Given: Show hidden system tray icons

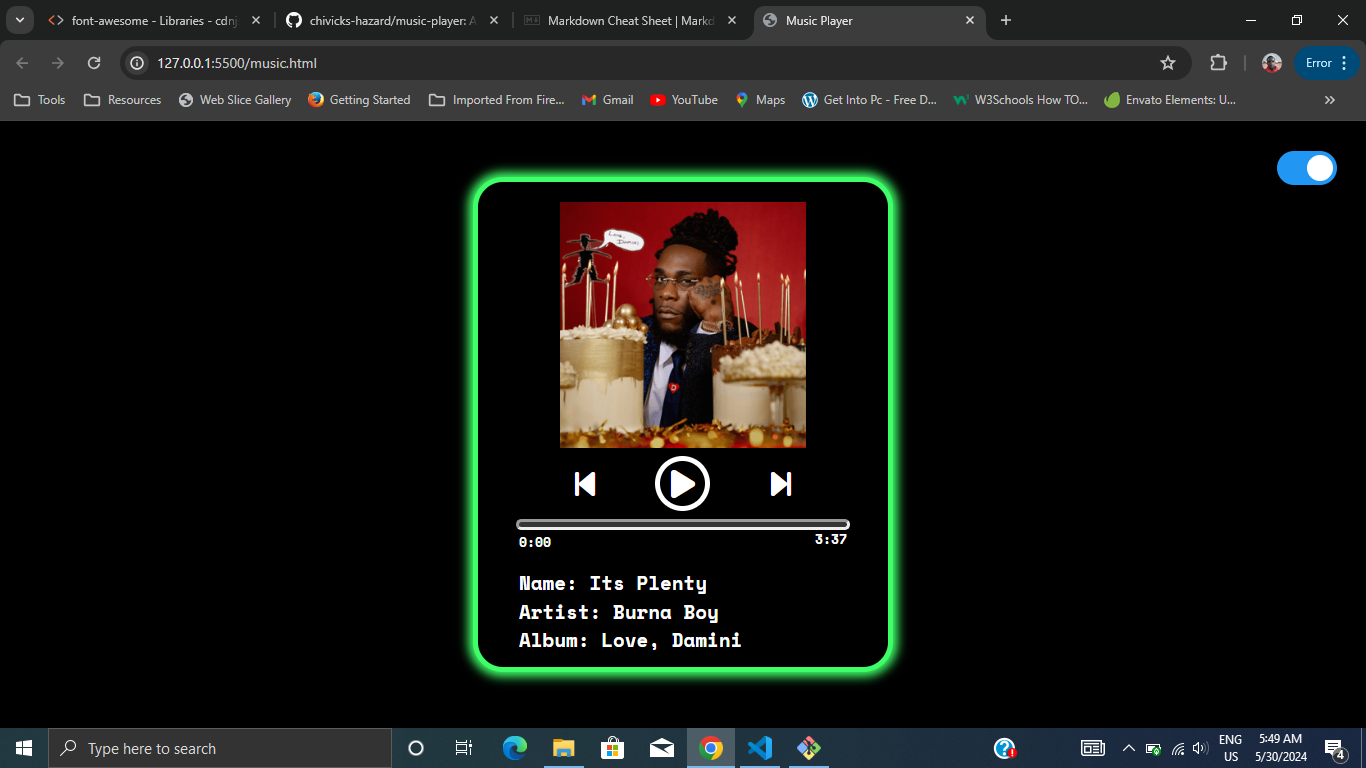Looking at the screenshot, I should coord(1129,748).
